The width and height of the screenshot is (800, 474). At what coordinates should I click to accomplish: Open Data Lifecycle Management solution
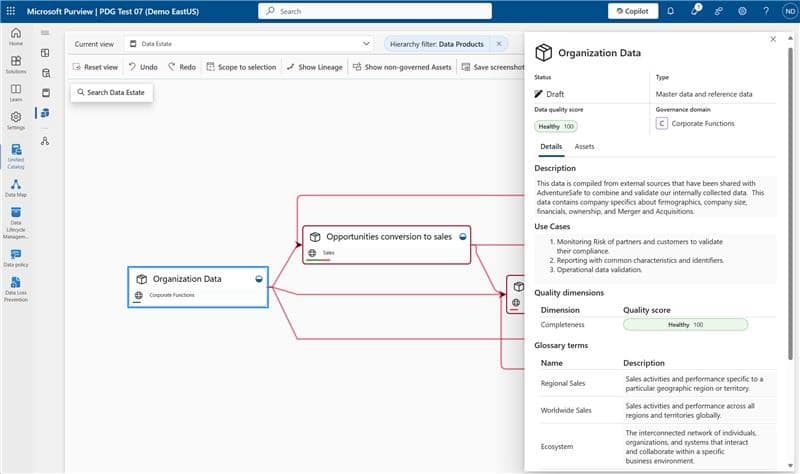[16, 223]
